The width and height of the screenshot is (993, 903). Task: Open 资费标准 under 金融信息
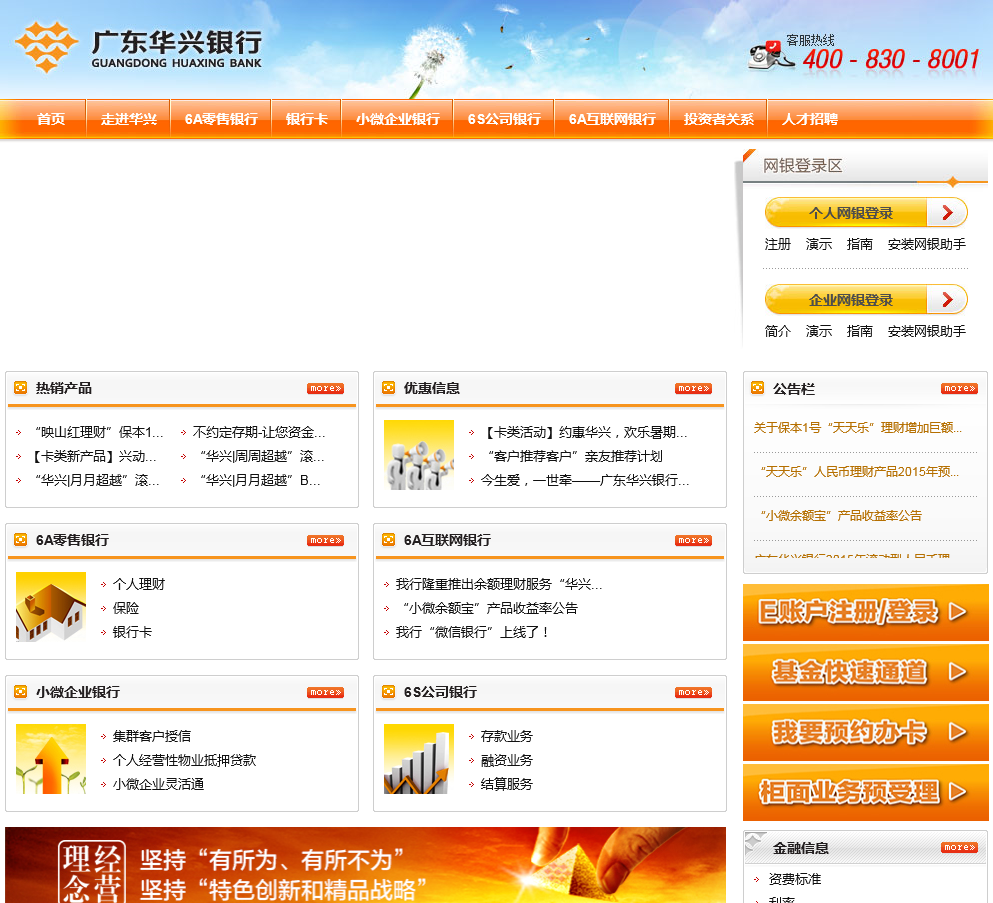click(x=794, y=879)
